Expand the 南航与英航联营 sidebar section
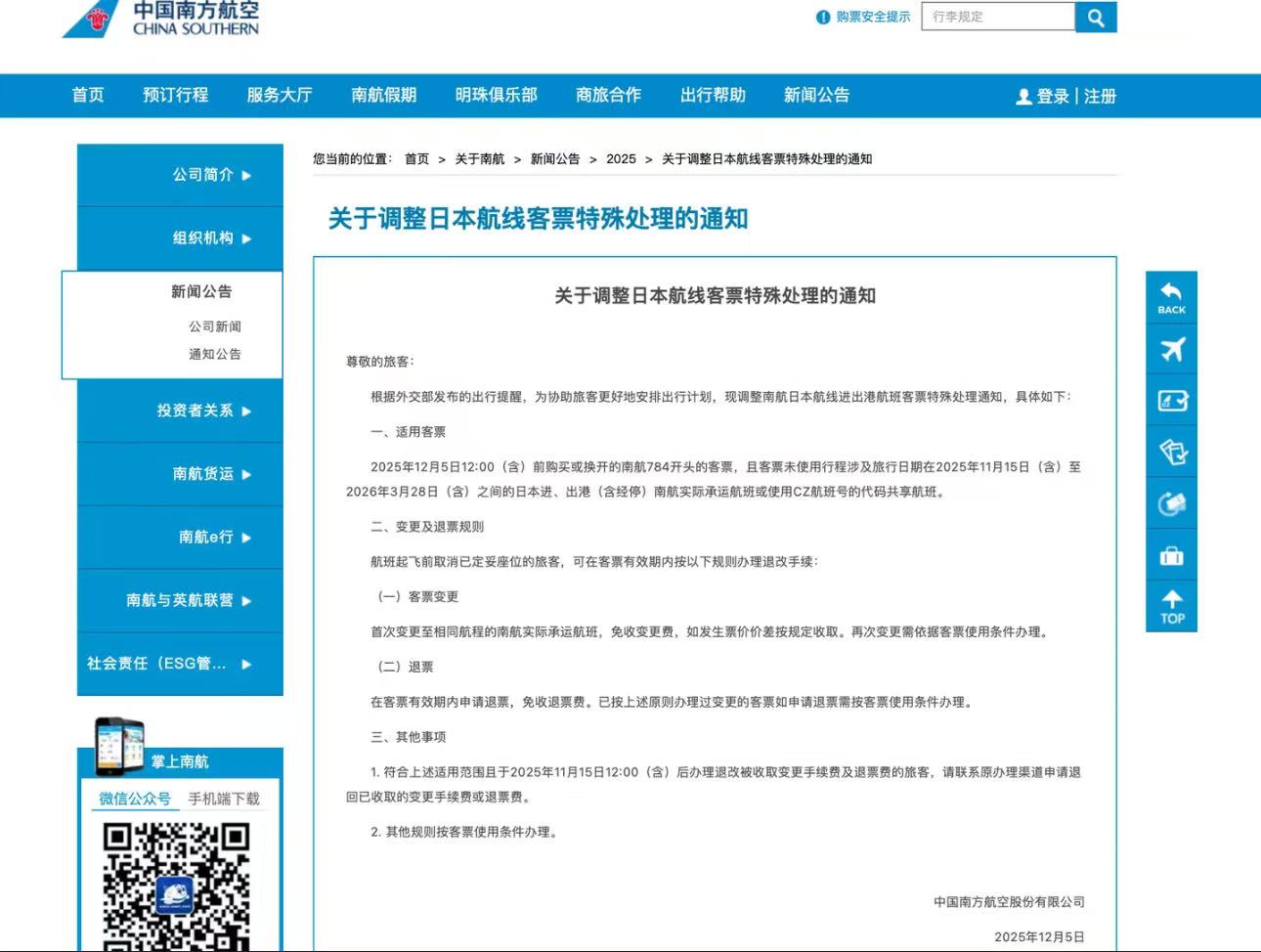The width and height of the screenshot is (1261, 952). pyautogui.click(x=189, y=600)
